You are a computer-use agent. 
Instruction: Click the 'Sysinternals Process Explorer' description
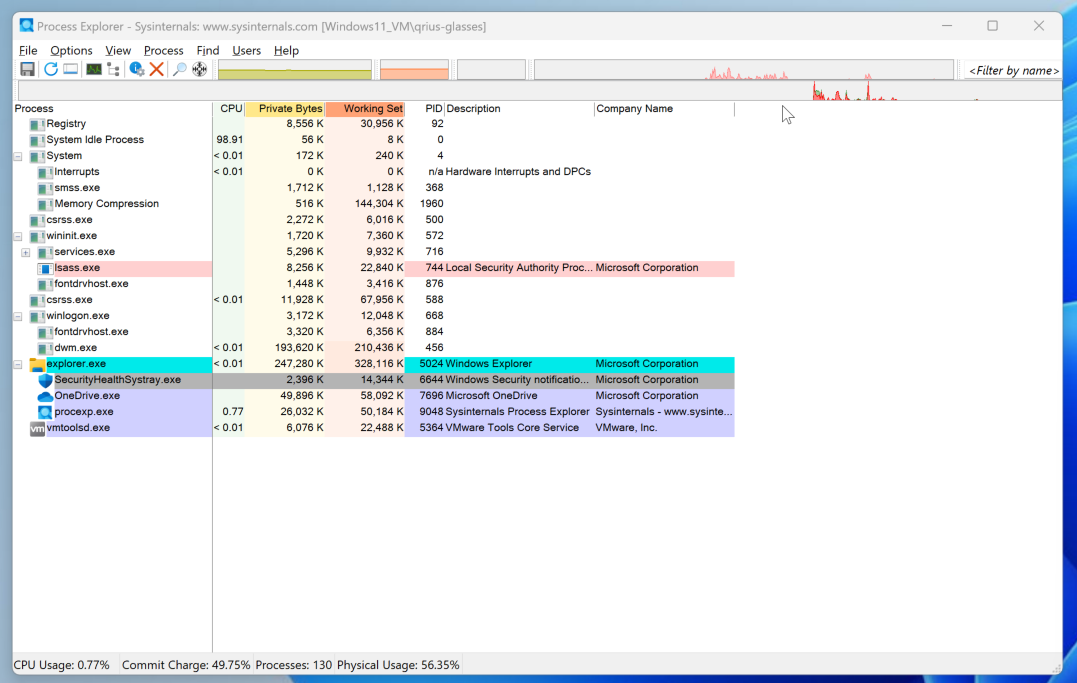pos(517,412)
